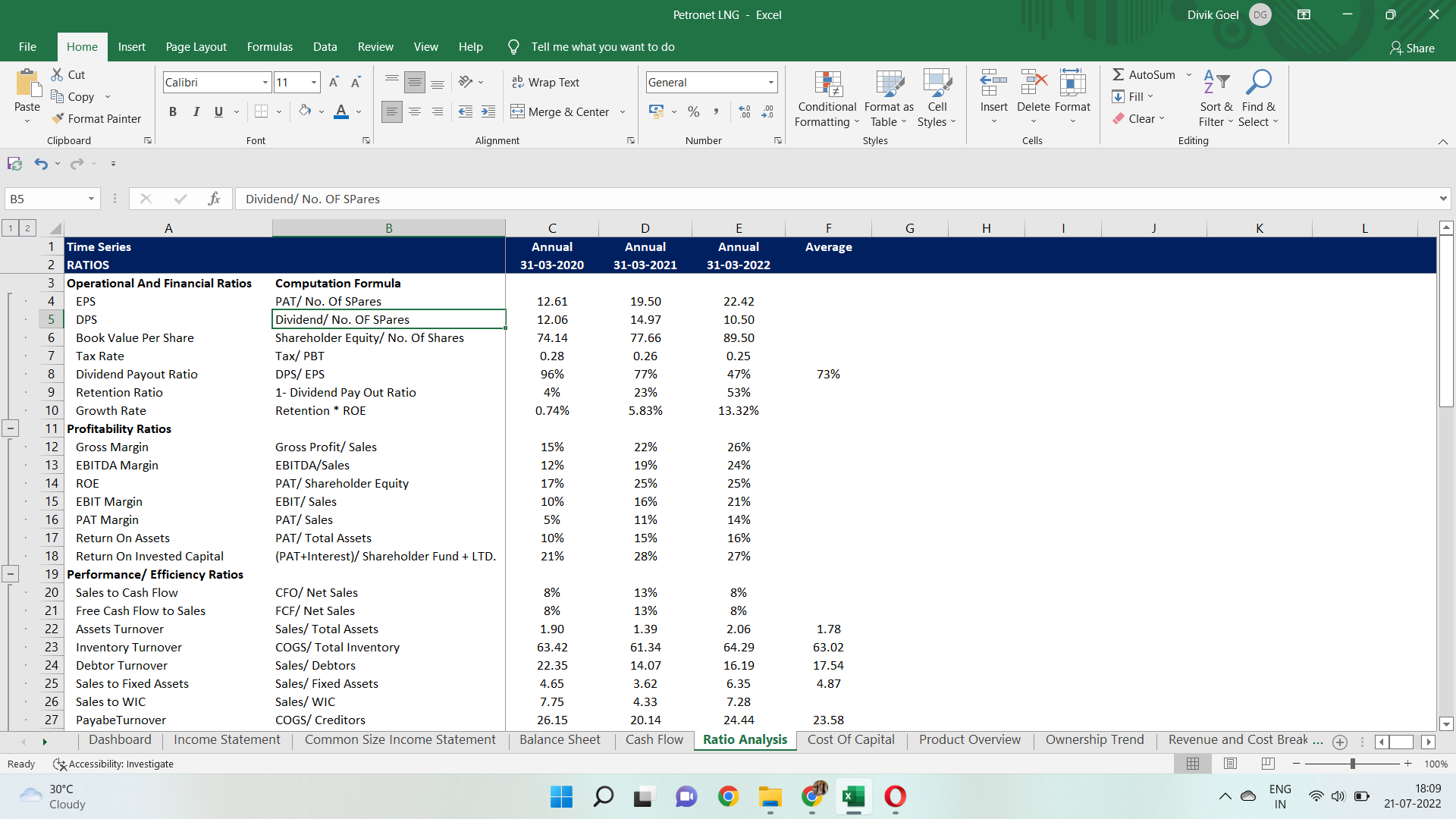Screen dimensions: 1456x819
Task: Open orientation text rotation icon
Action: tap(466, 82)
